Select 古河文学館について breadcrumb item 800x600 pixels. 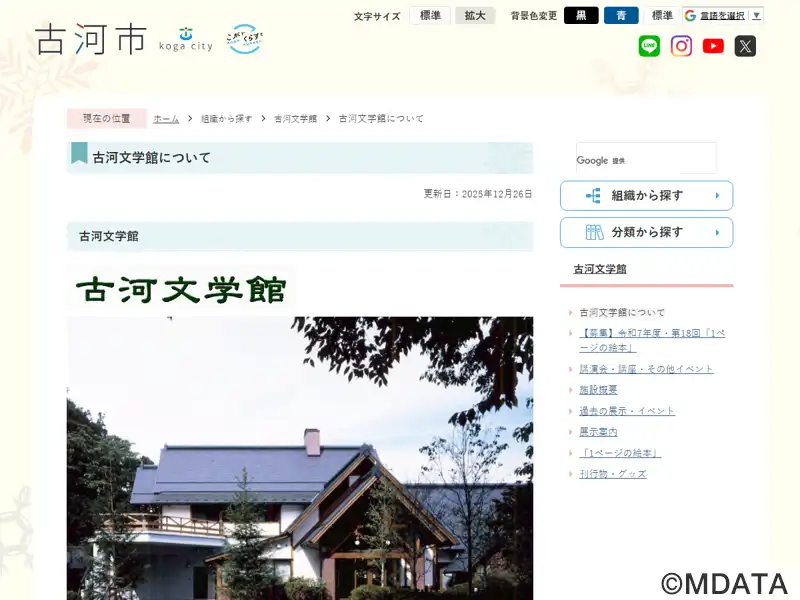coord(381,118)
